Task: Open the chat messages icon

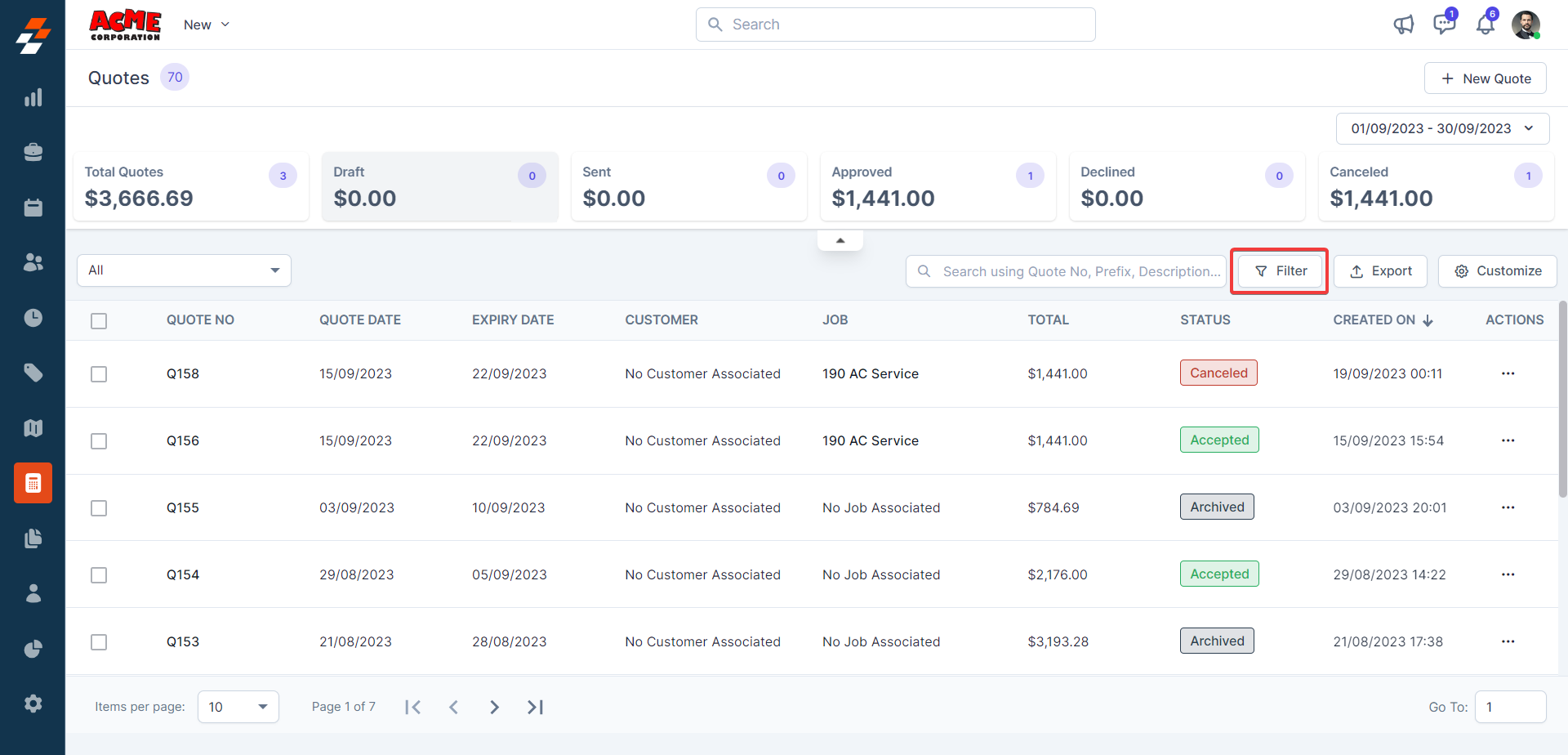Action: (1444, 25)
